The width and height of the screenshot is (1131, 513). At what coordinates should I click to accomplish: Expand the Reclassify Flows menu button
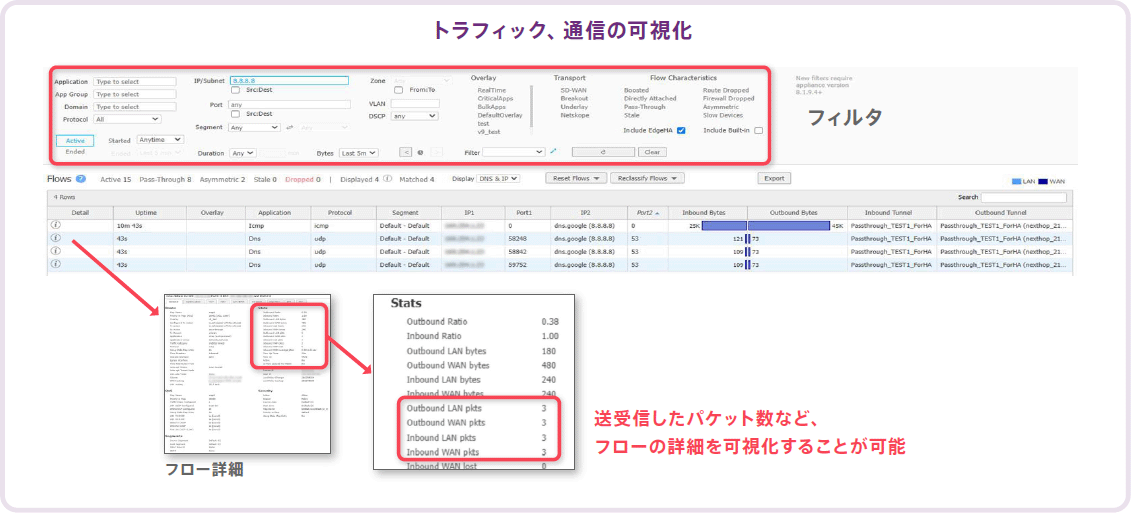pyautogui.click(x=647, y=178)
